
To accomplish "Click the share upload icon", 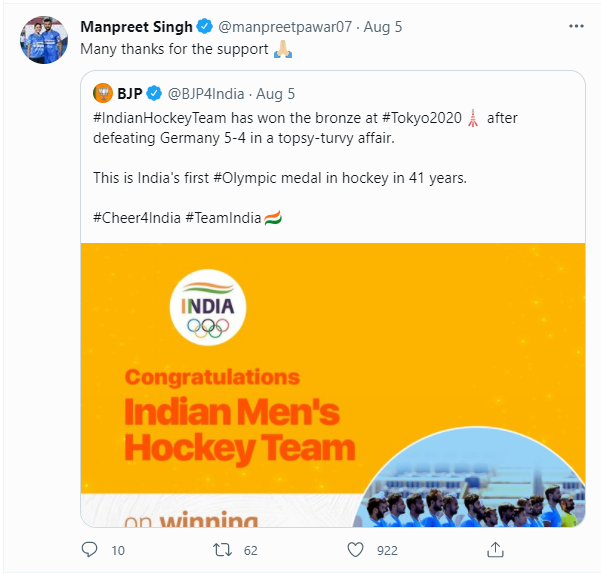I will 494,549.
